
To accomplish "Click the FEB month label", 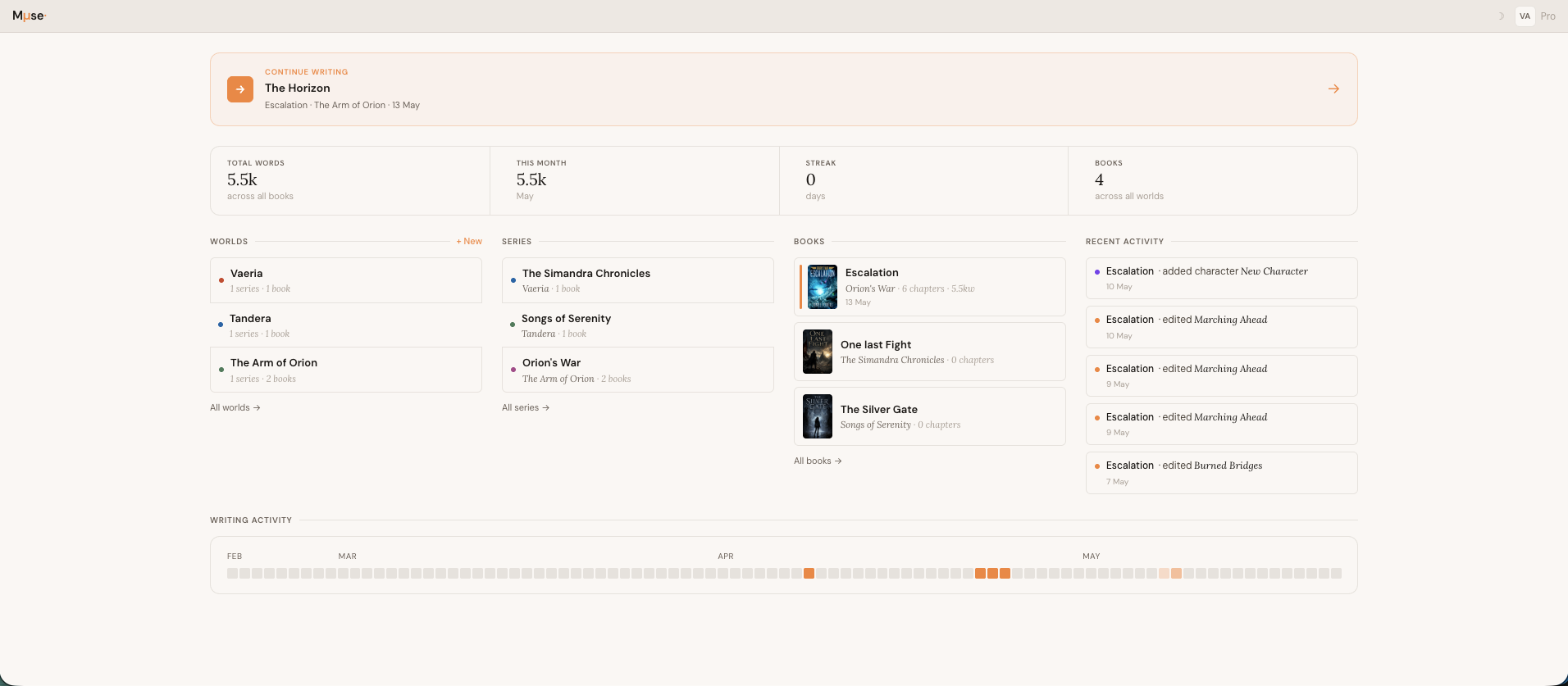I will [x=235, y=556].
